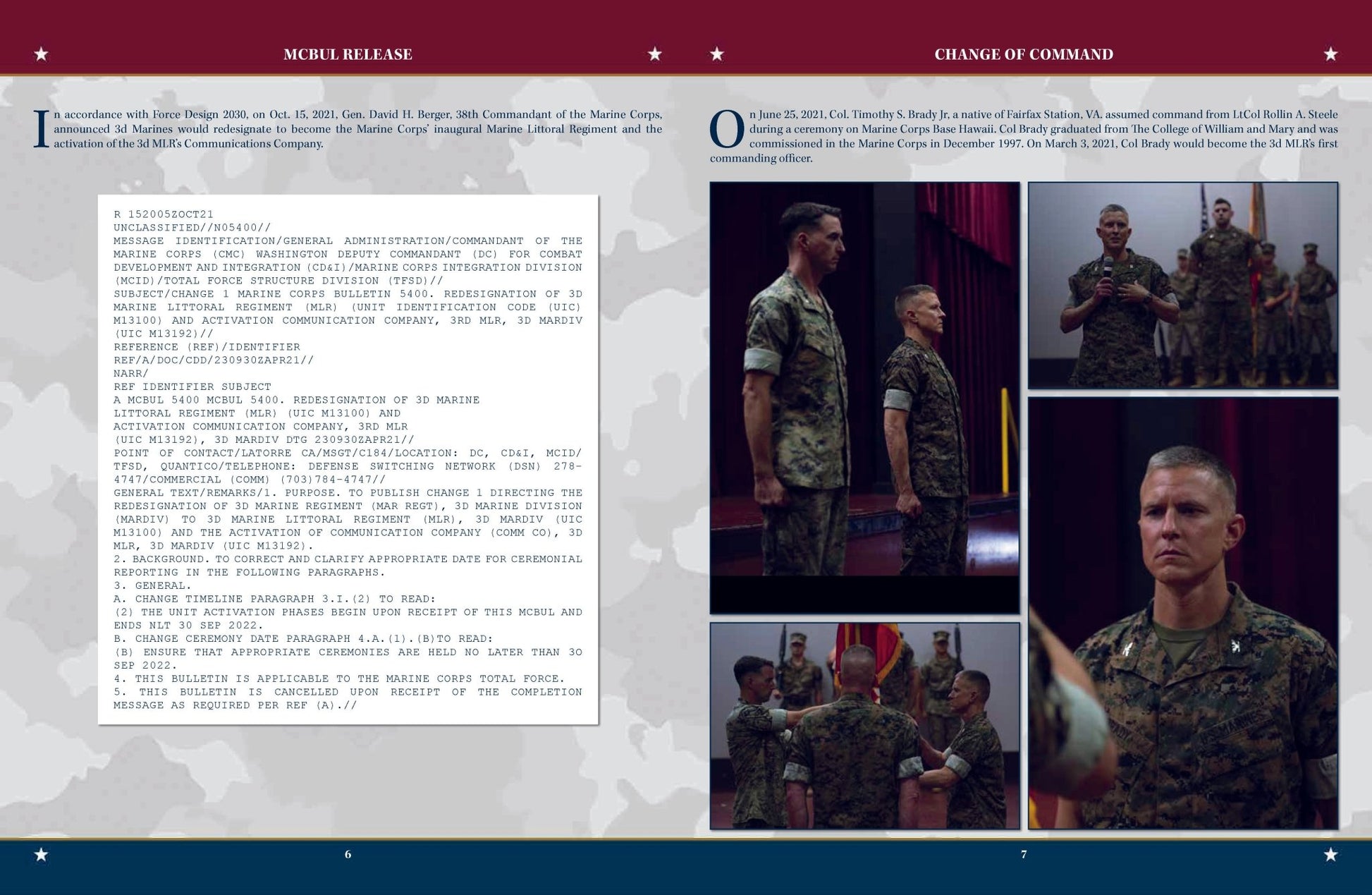Switch to the MCBUL RELEASE section
Viewport: 1372px width, 895px height.
click(x=347, y=52)
